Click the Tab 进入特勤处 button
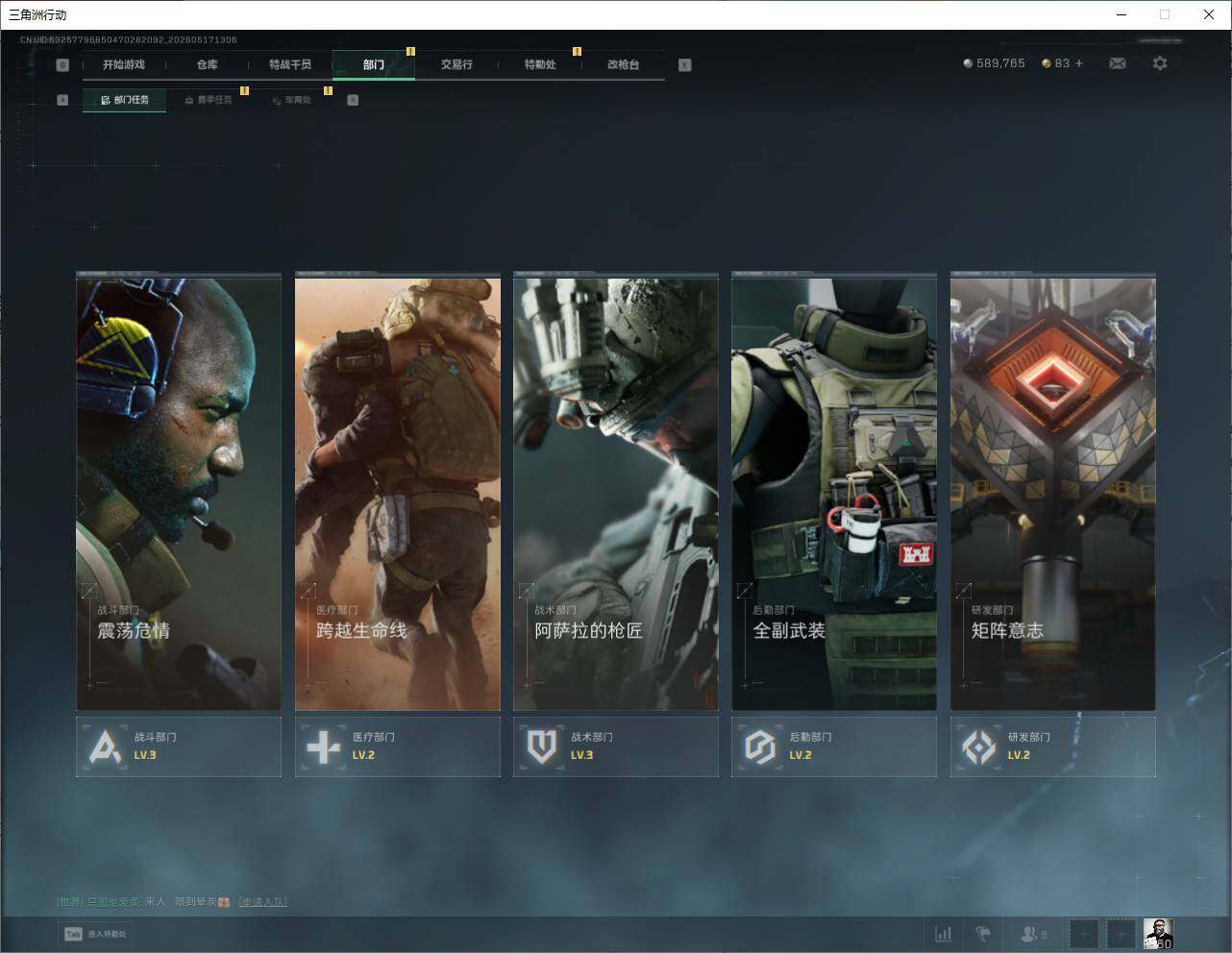Screen dimensions: 1232x953 pyautogui.click(x=95, y=934)
